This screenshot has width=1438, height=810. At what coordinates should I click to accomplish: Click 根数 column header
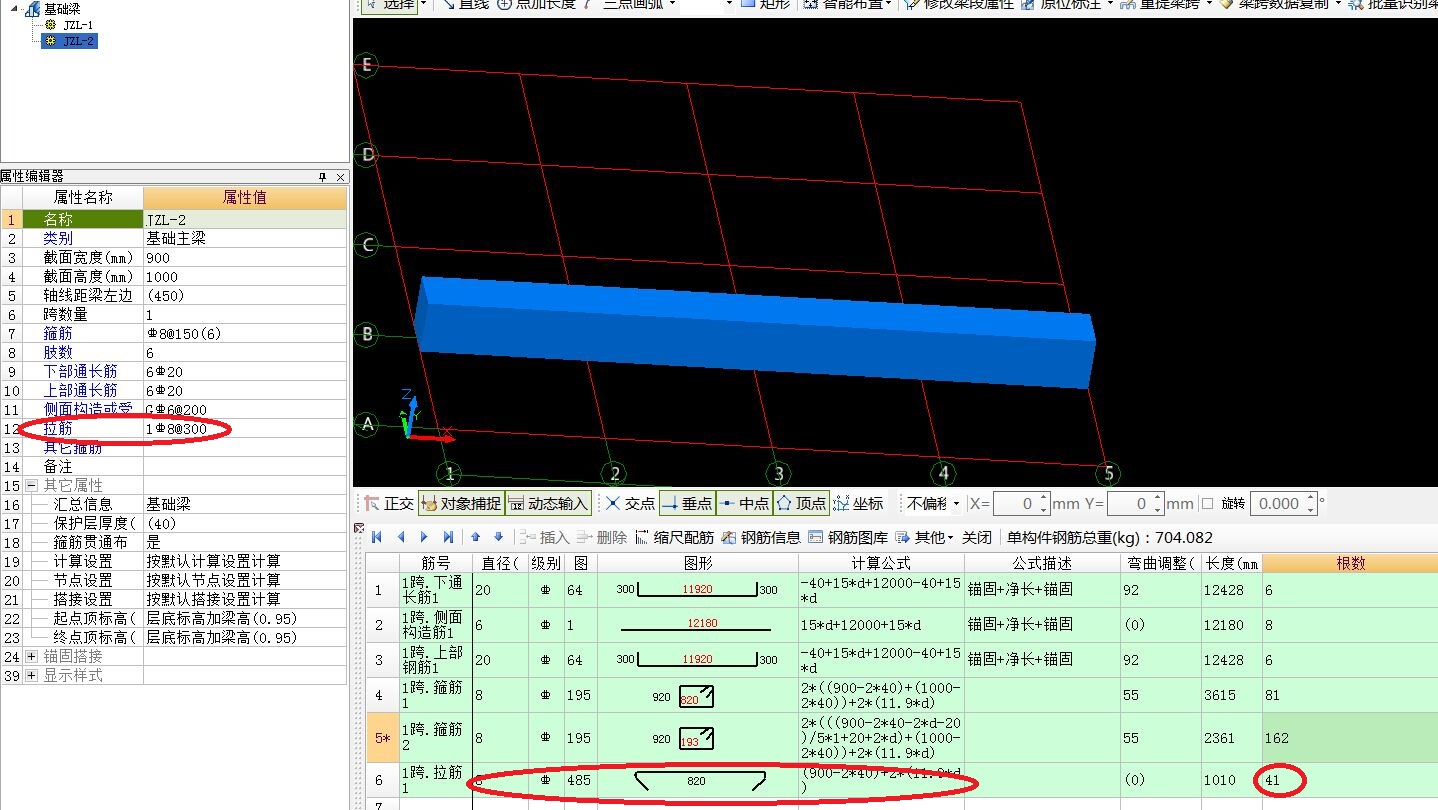click(x=1350, y=563)
